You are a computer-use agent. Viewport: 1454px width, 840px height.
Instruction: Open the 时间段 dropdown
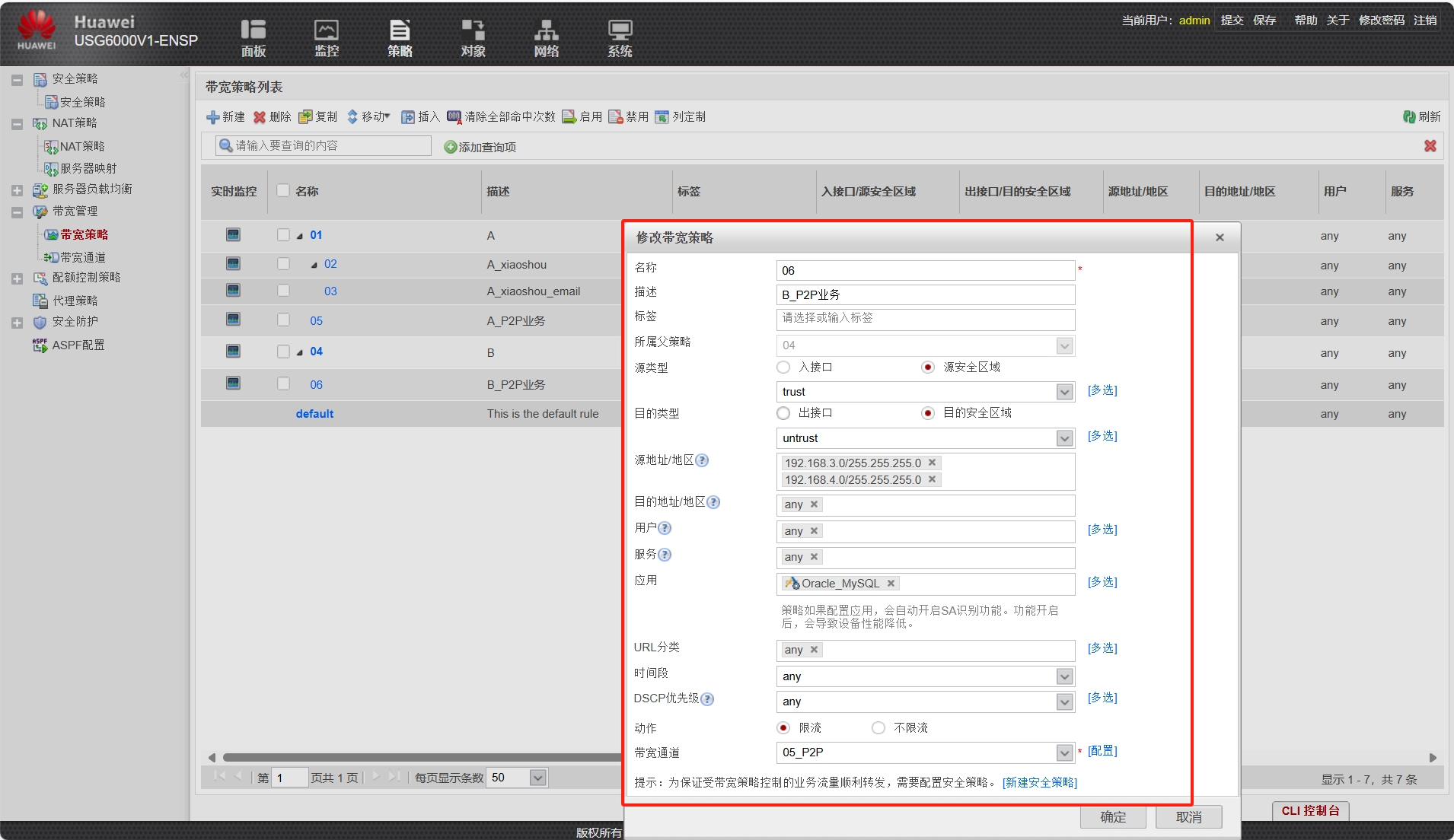click(x=1065, y=676)
